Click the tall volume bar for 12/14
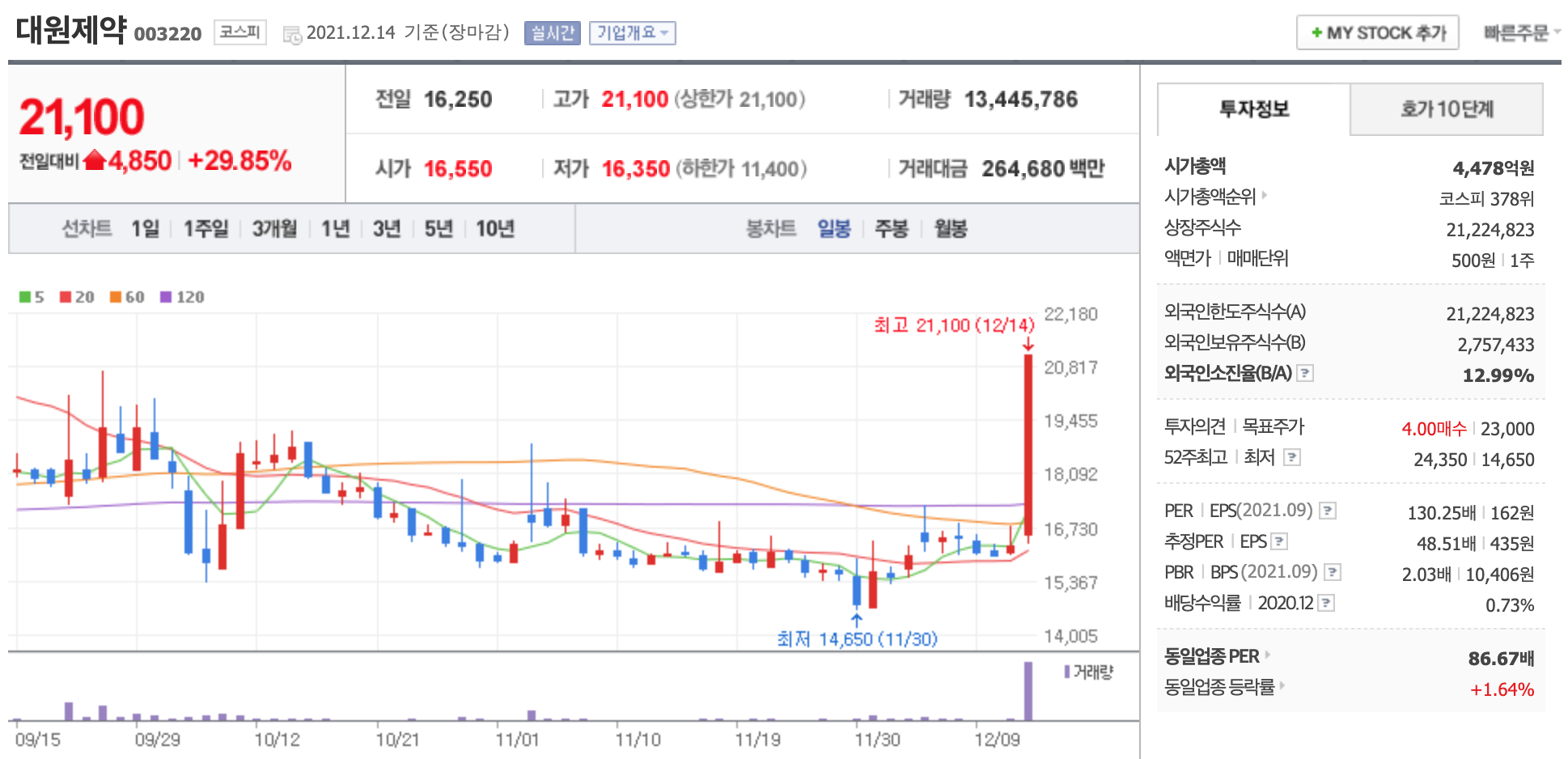 coord(1028,691)
